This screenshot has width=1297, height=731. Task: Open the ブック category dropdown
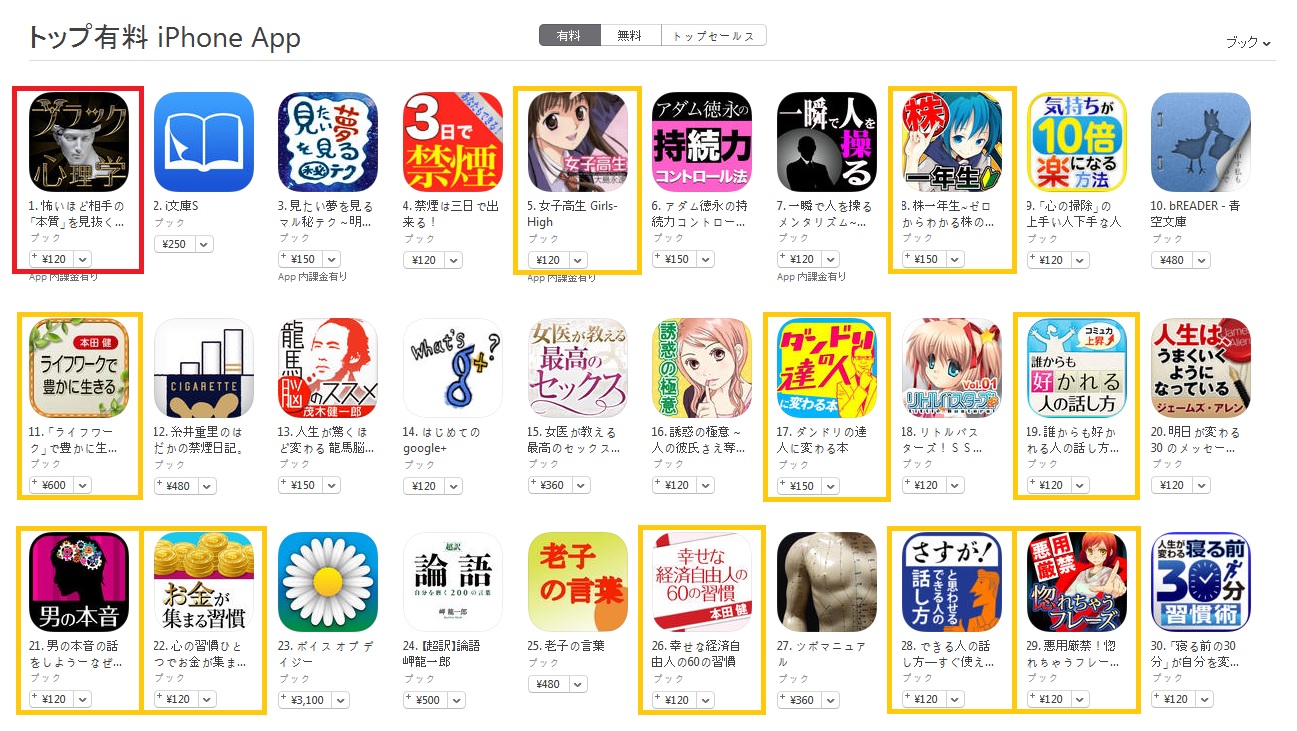tap(1248, 43)
